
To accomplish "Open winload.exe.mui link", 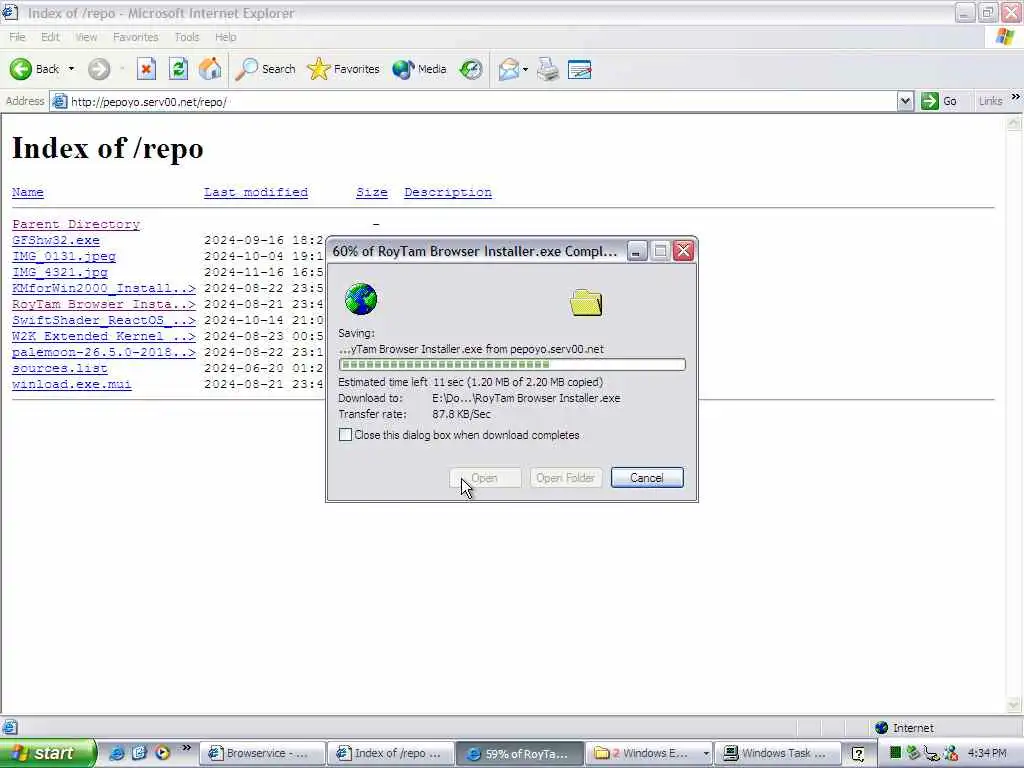I will [72, 384].
